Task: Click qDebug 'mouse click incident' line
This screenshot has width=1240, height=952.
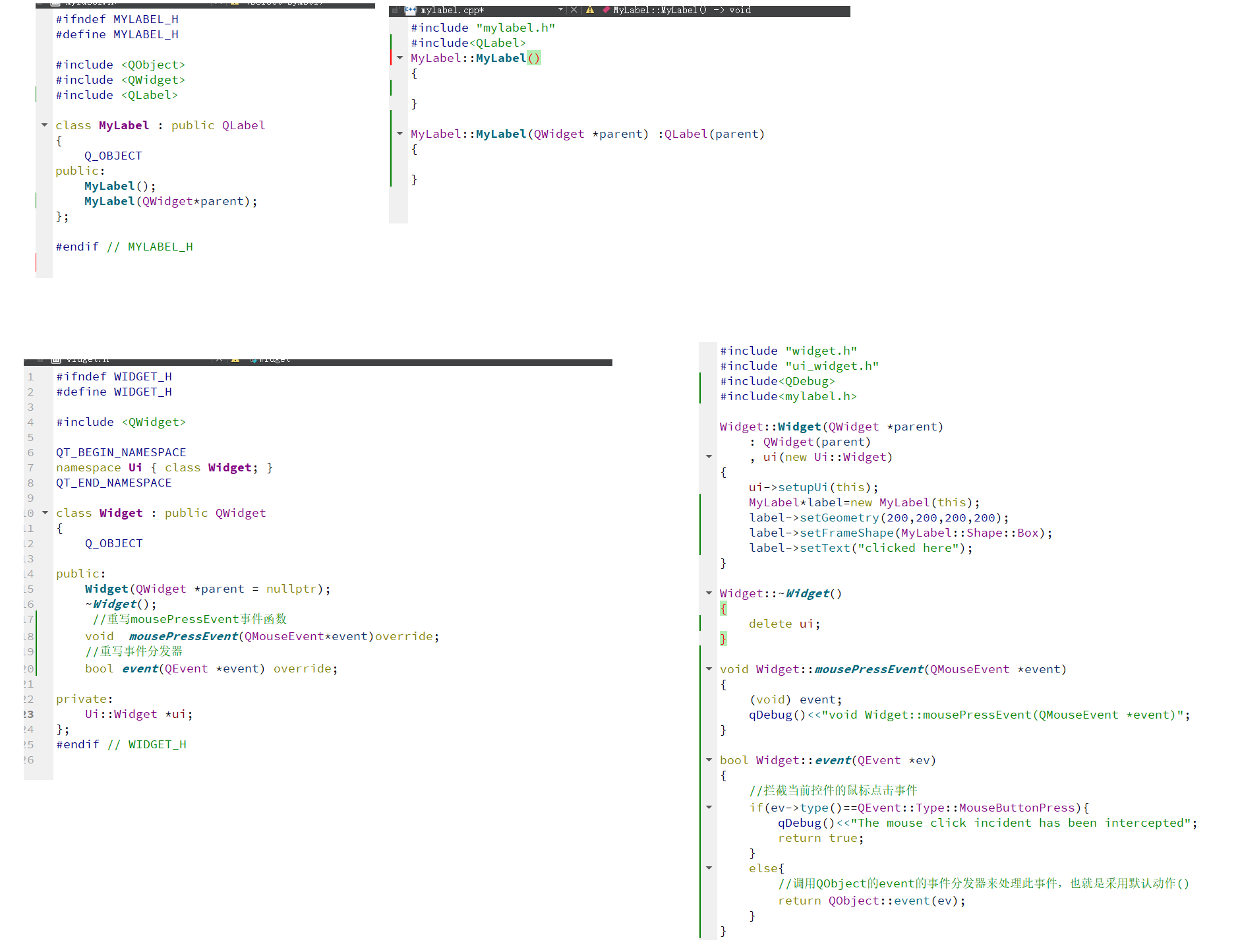Action: click(x=988, y=823)
